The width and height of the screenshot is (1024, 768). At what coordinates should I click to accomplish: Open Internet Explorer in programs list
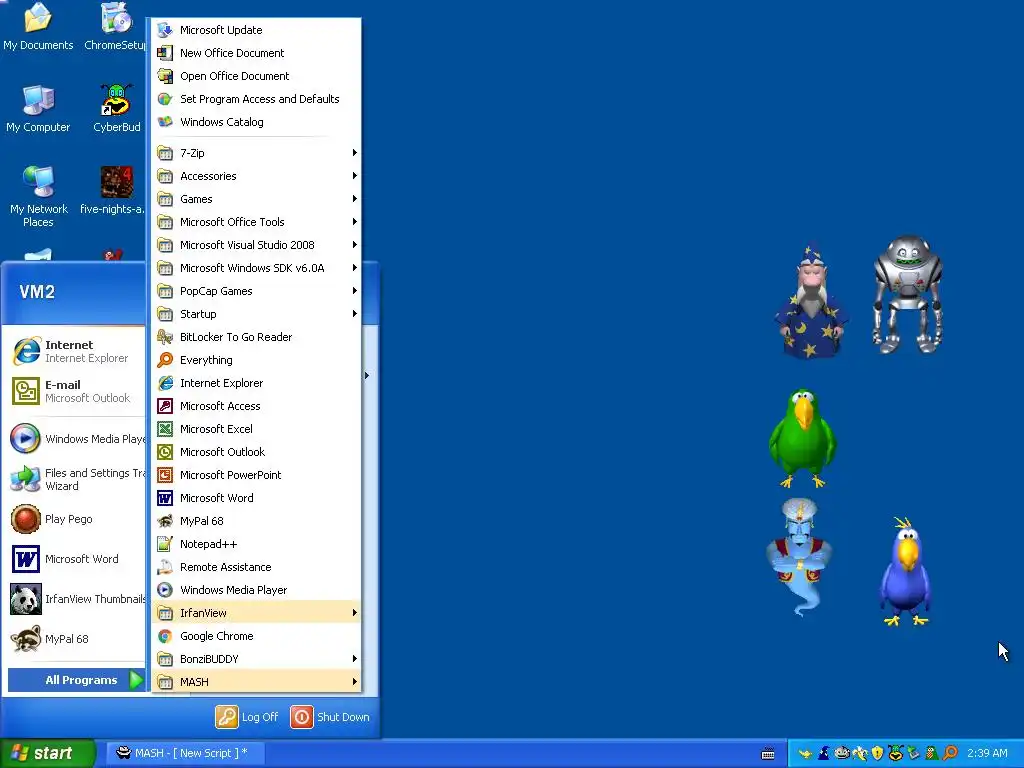coord(256,383)
